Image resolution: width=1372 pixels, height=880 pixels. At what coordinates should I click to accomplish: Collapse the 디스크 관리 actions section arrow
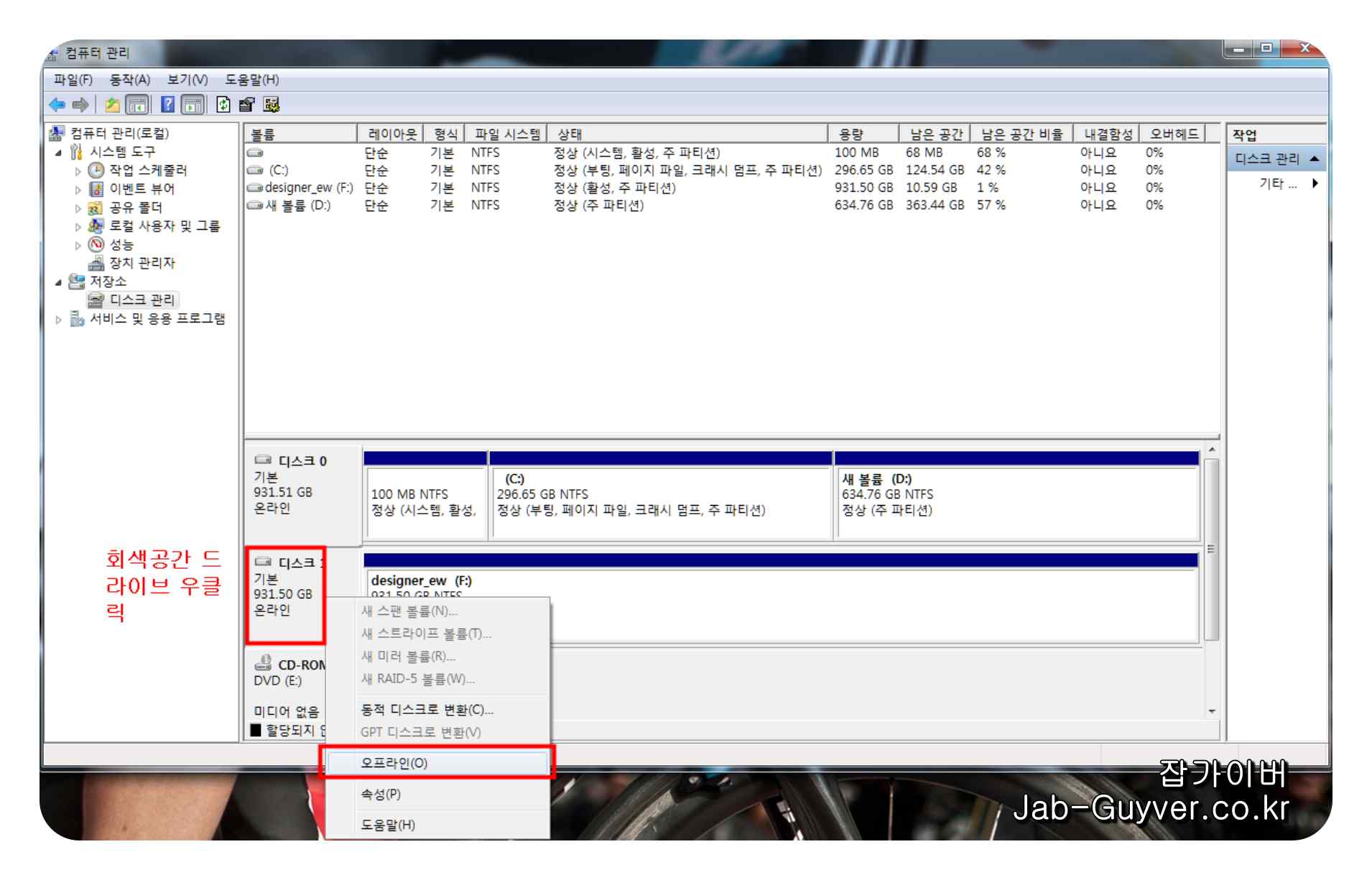1314,159
